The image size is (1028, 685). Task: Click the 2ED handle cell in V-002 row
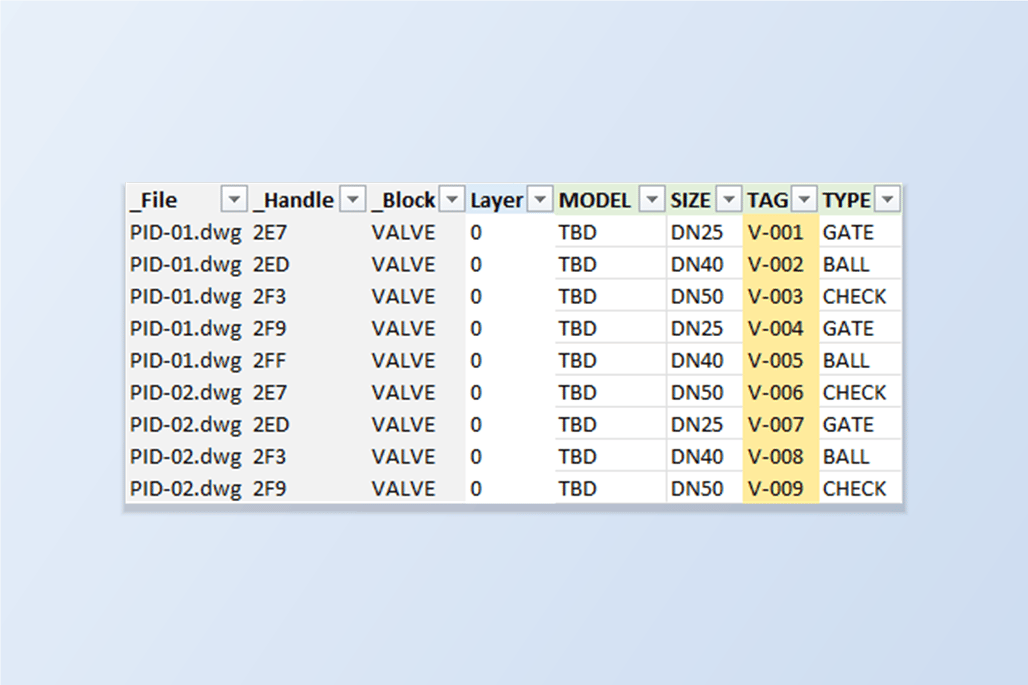307,264
